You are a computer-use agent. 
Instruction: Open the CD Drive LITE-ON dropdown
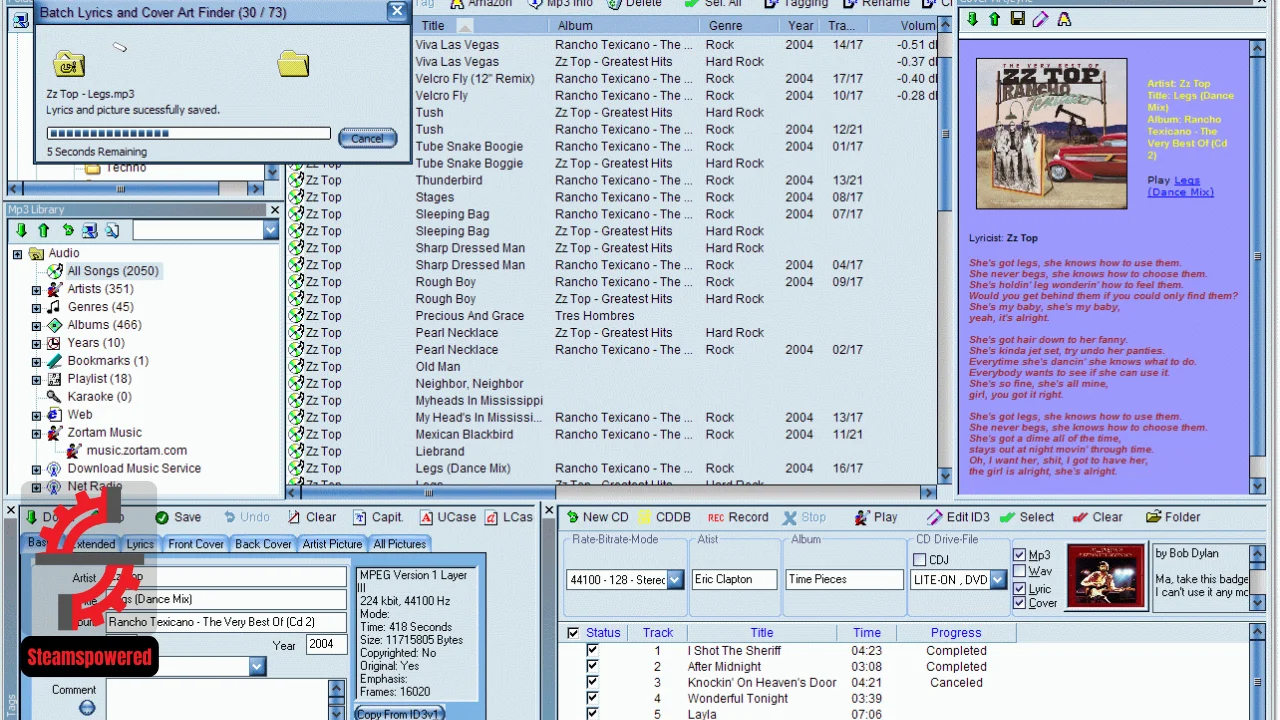pos(997,580)
